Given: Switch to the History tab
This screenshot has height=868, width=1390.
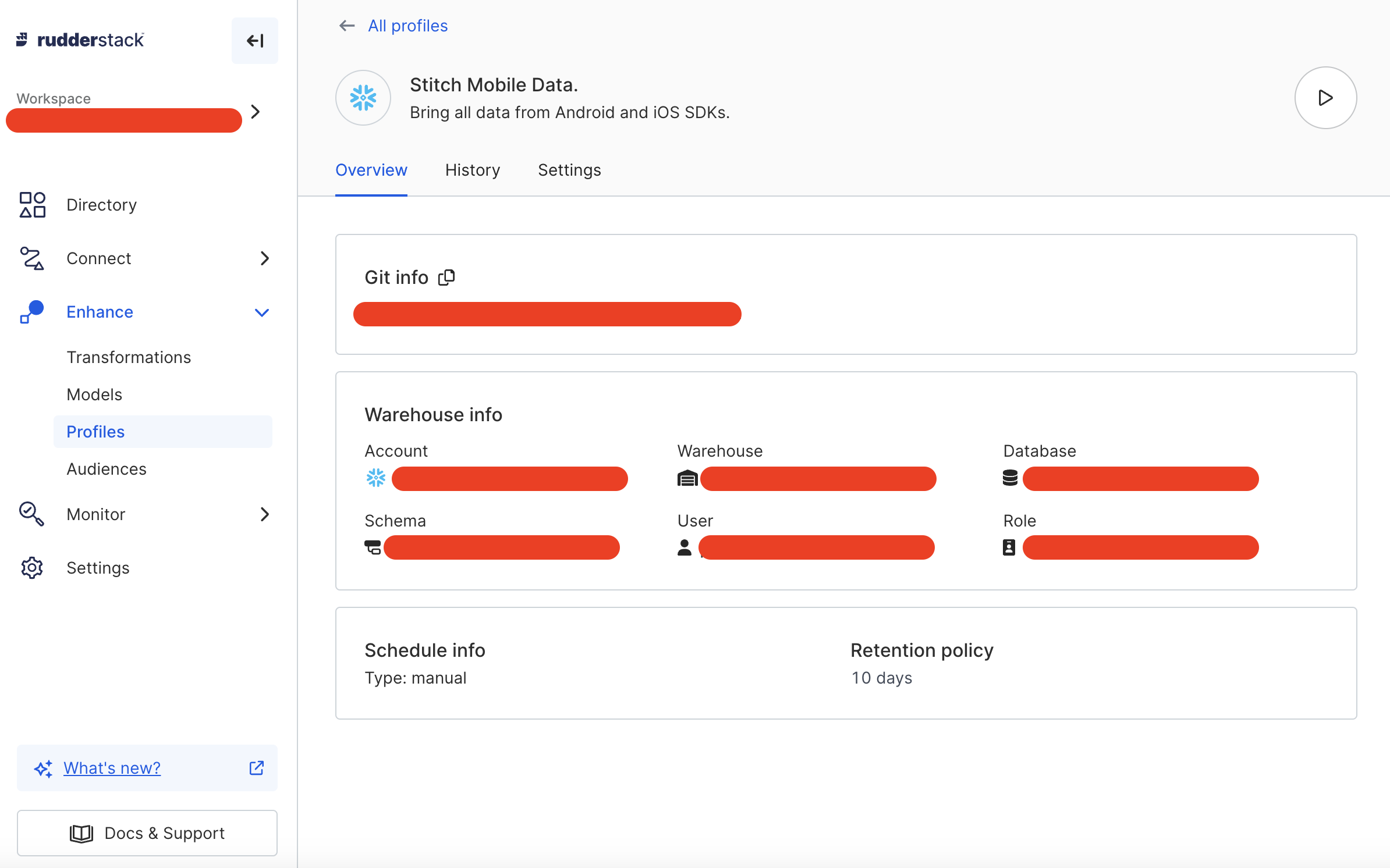Looking at the screenshot, I should (x=473, y=170).
